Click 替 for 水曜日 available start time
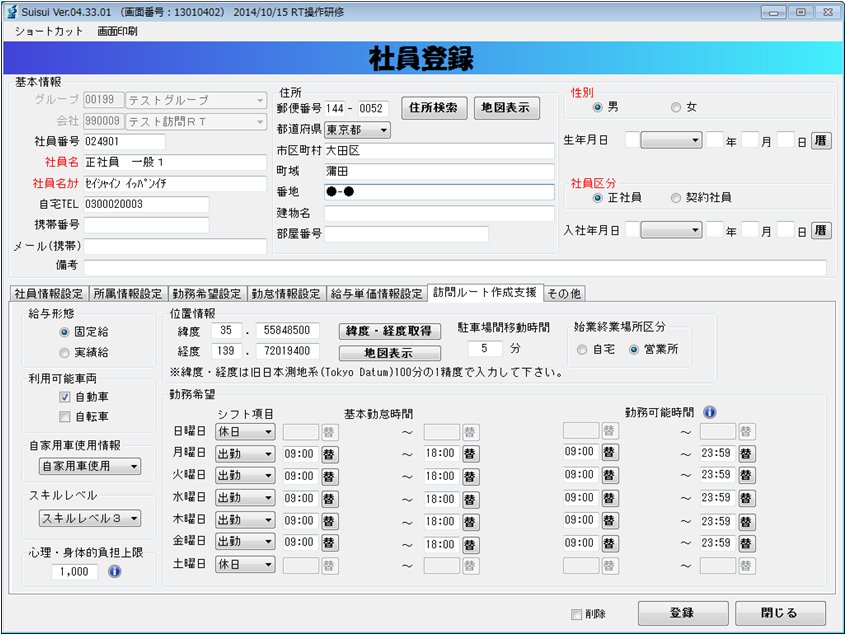 tap(609, 498)
